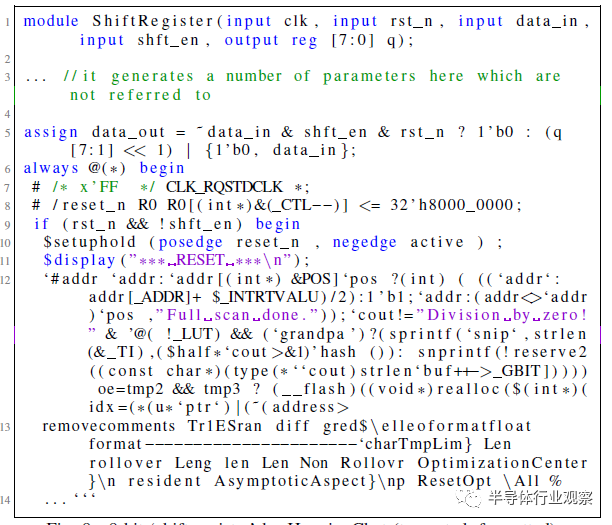The image size is (612, 525).
Task: Click the 半导体行业观察 watermark text
Action: [541, 497]
